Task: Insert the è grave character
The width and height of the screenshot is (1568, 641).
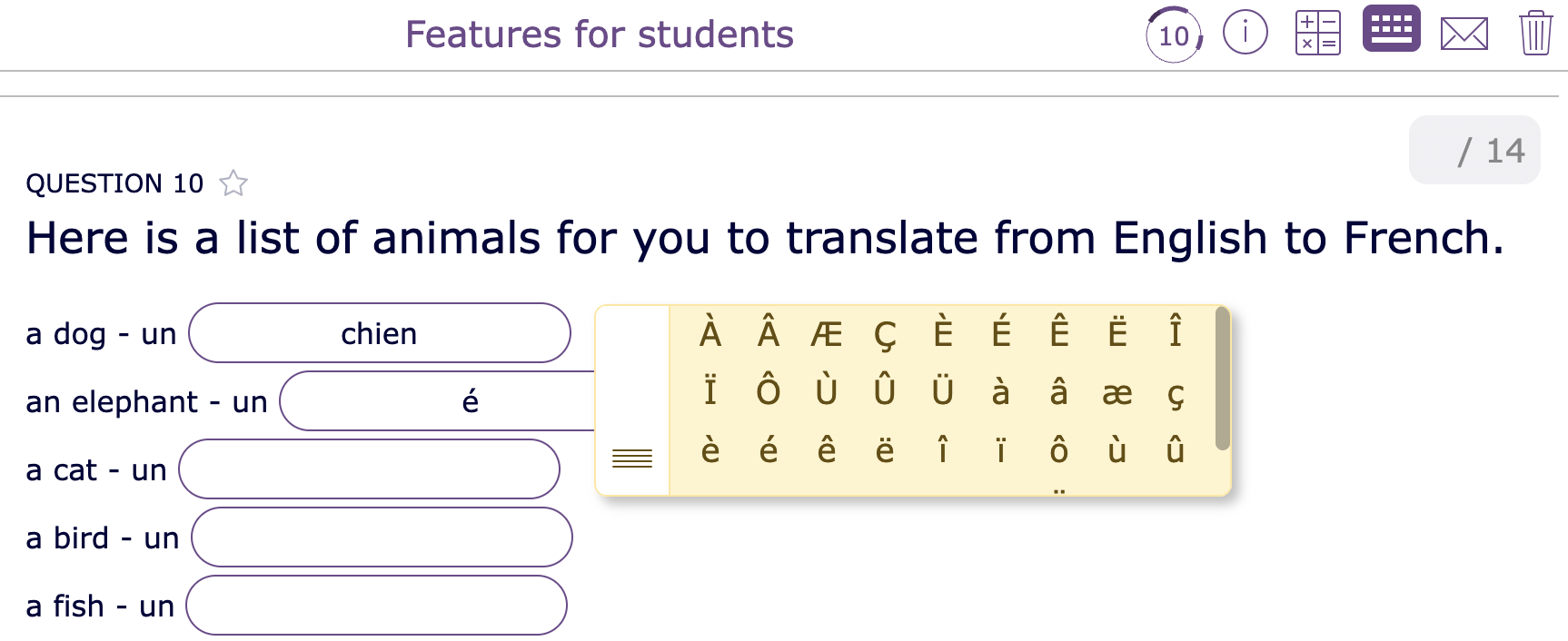Action: (x=710, y=449)
